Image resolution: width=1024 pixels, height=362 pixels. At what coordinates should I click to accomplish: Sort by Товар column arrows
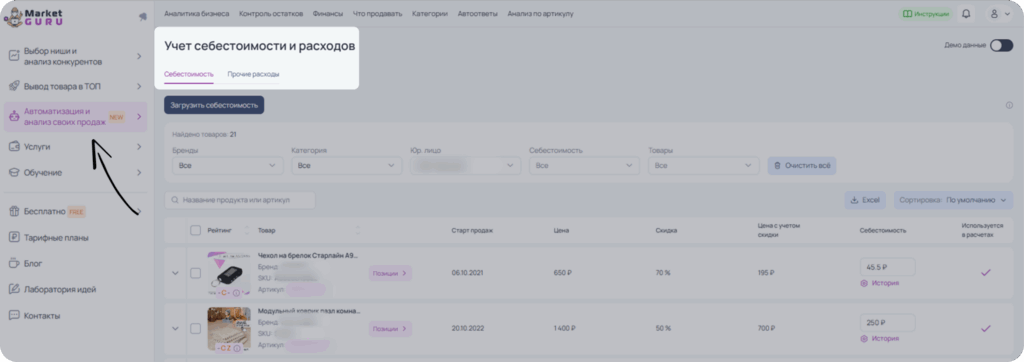point(358,230)
